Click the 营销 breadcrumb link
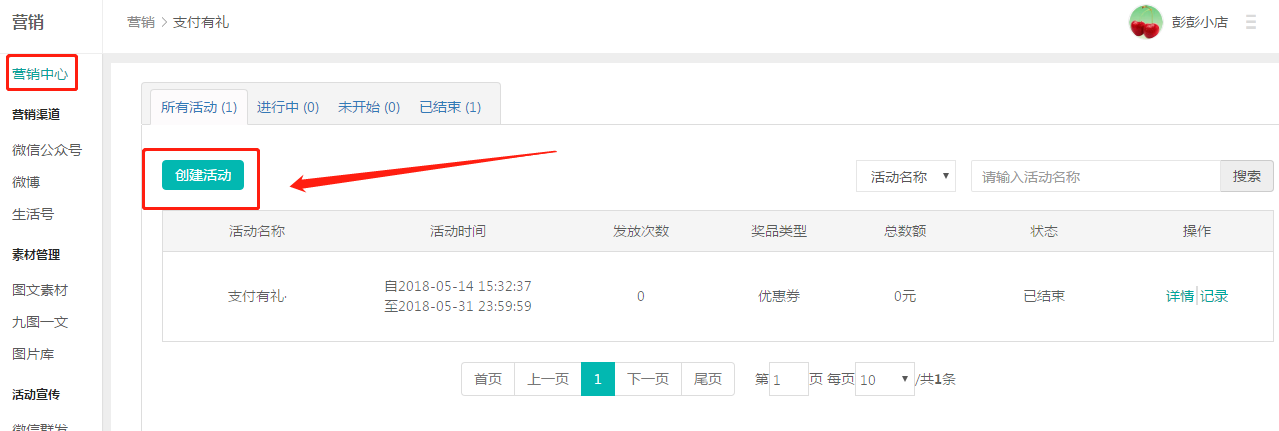Image resolution: width=1279 pixels, height=431 pixels. tap(141, 22)
